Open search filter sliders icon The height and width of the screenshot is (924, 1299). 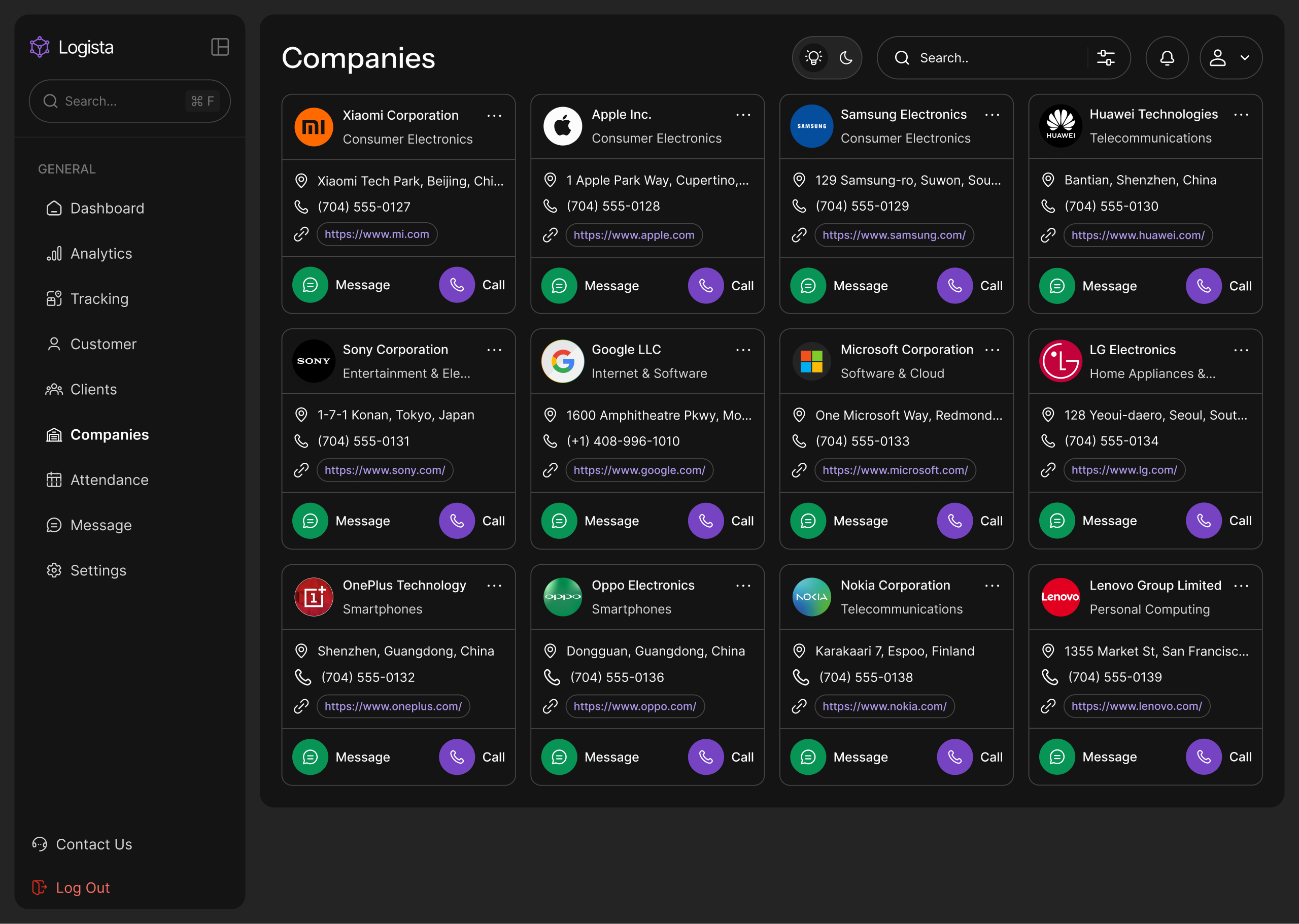coord(1106,57)
